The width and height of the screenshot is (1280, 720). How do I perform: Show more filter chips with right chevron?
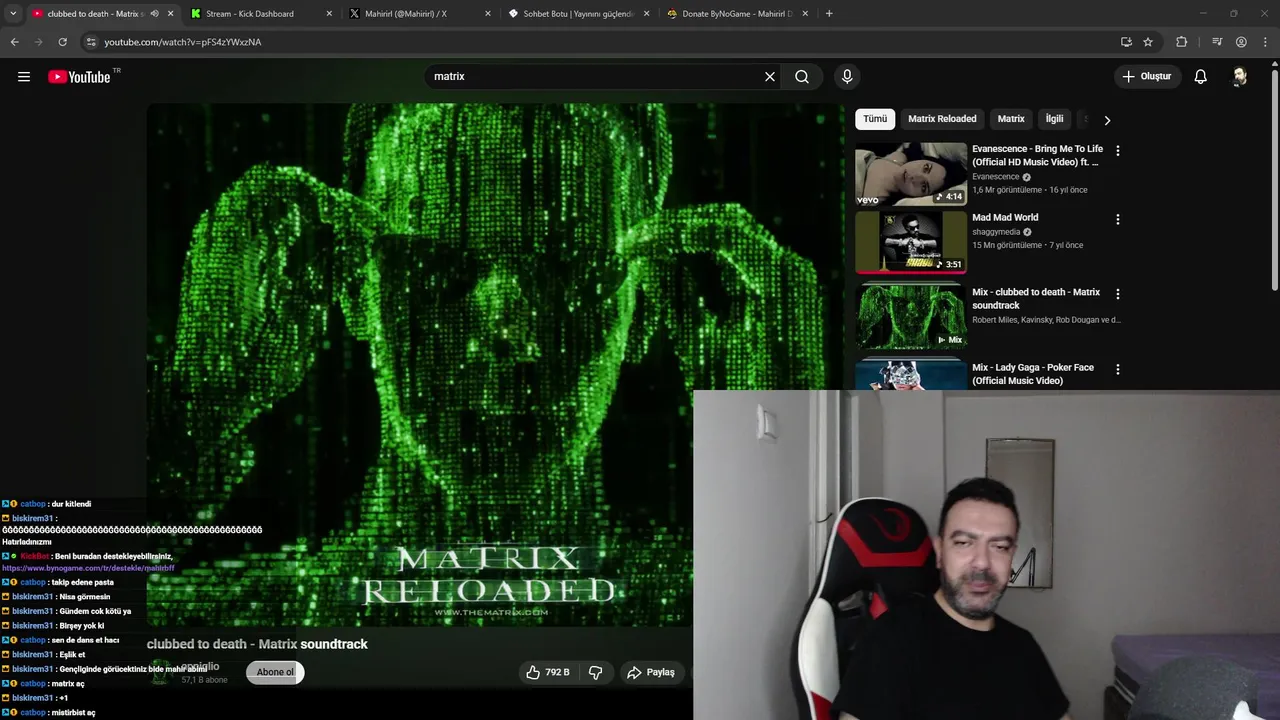pos(1107,120)
